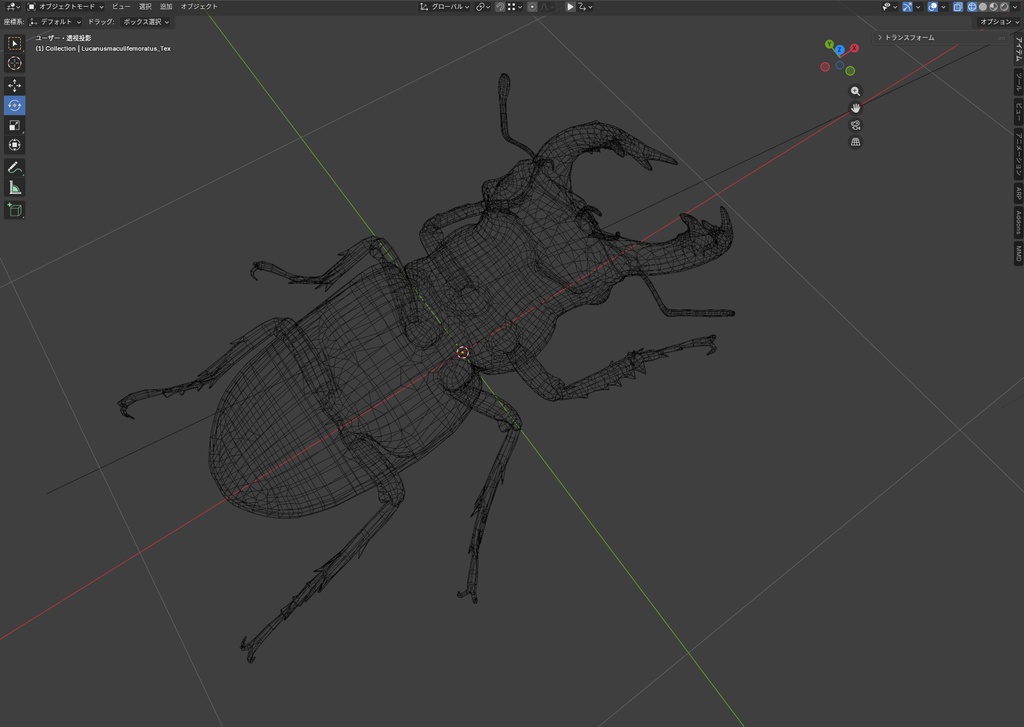Select the Move tool in the toolbar
1024x727 pixels.
pyautogui.click(x=14, y=86)
